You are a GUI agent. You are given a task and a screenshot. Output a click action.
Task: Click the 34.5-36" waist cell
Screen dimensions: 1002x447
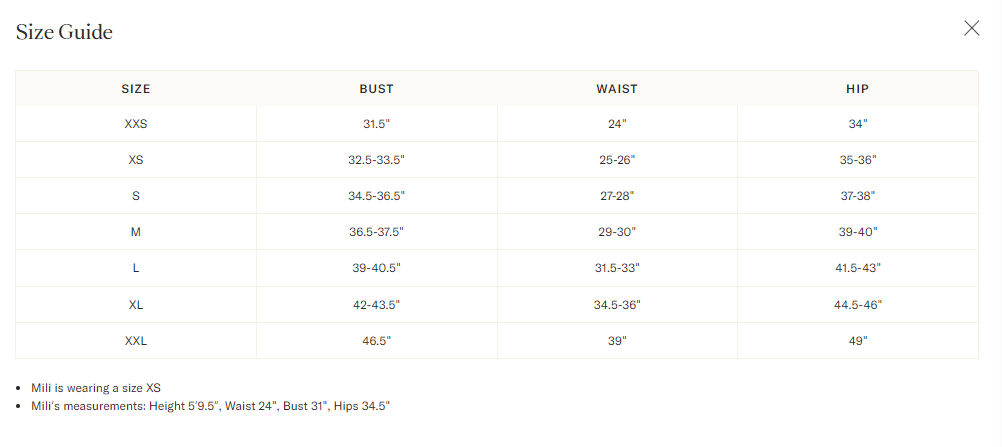(x=617, y=304)
